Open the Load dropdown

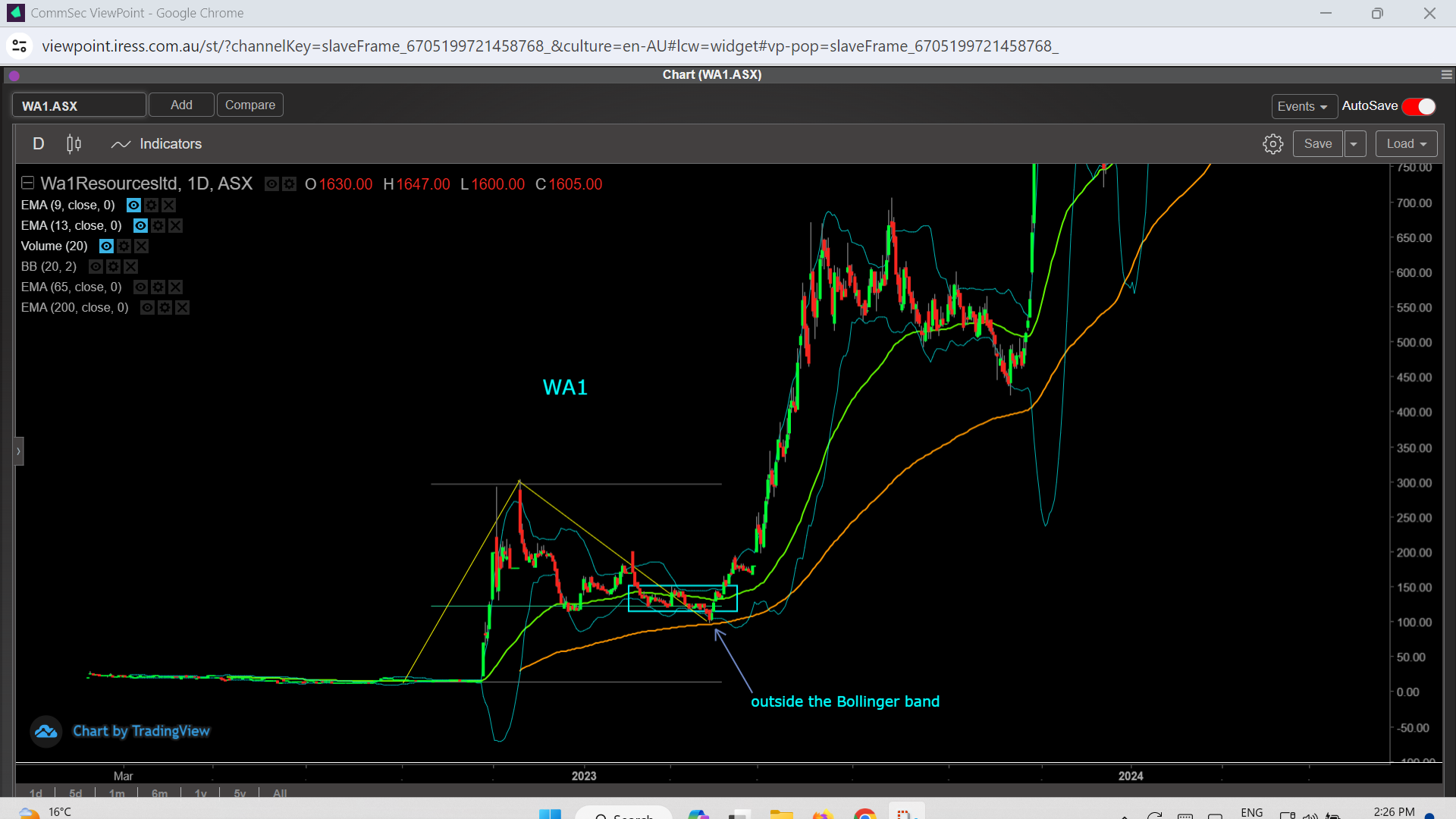1406,144
